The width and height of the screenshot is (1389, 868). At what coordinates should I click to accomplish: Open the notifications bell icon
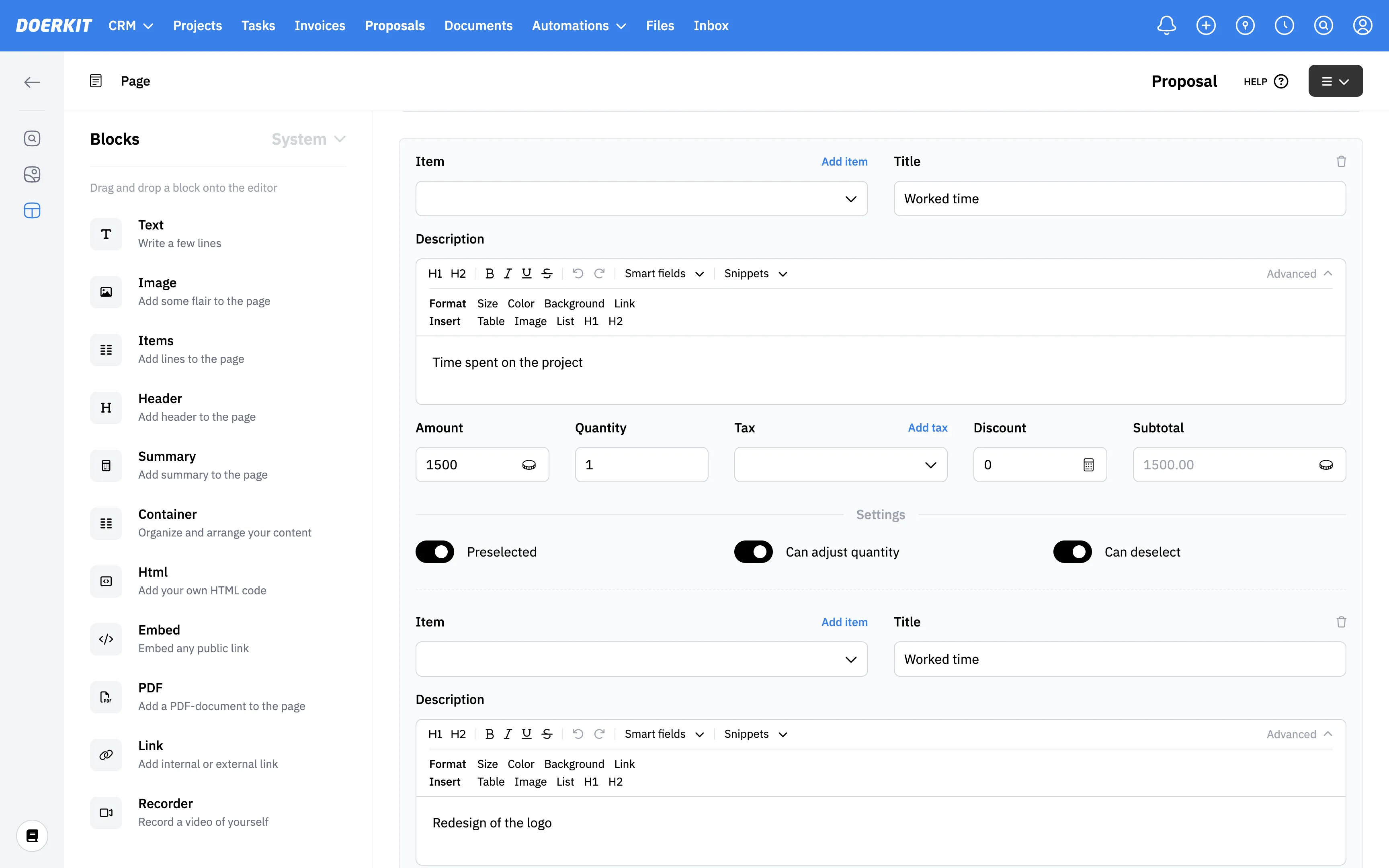[x=1166, y=25]
